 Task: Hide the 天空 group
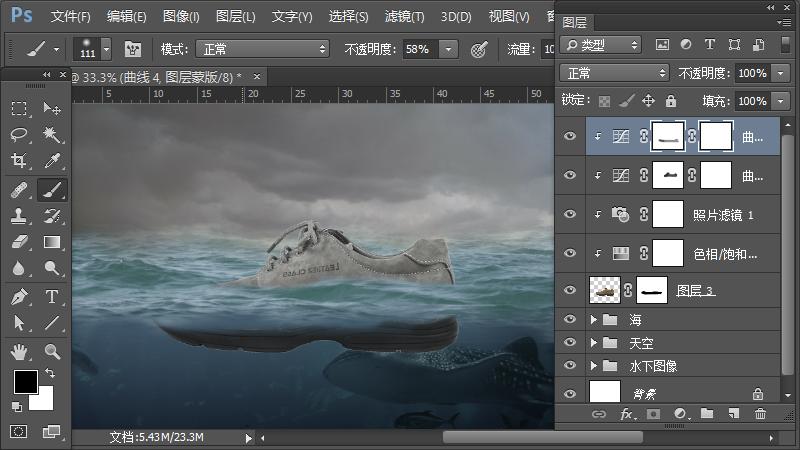pyautogui.click(x=570, y=342)
